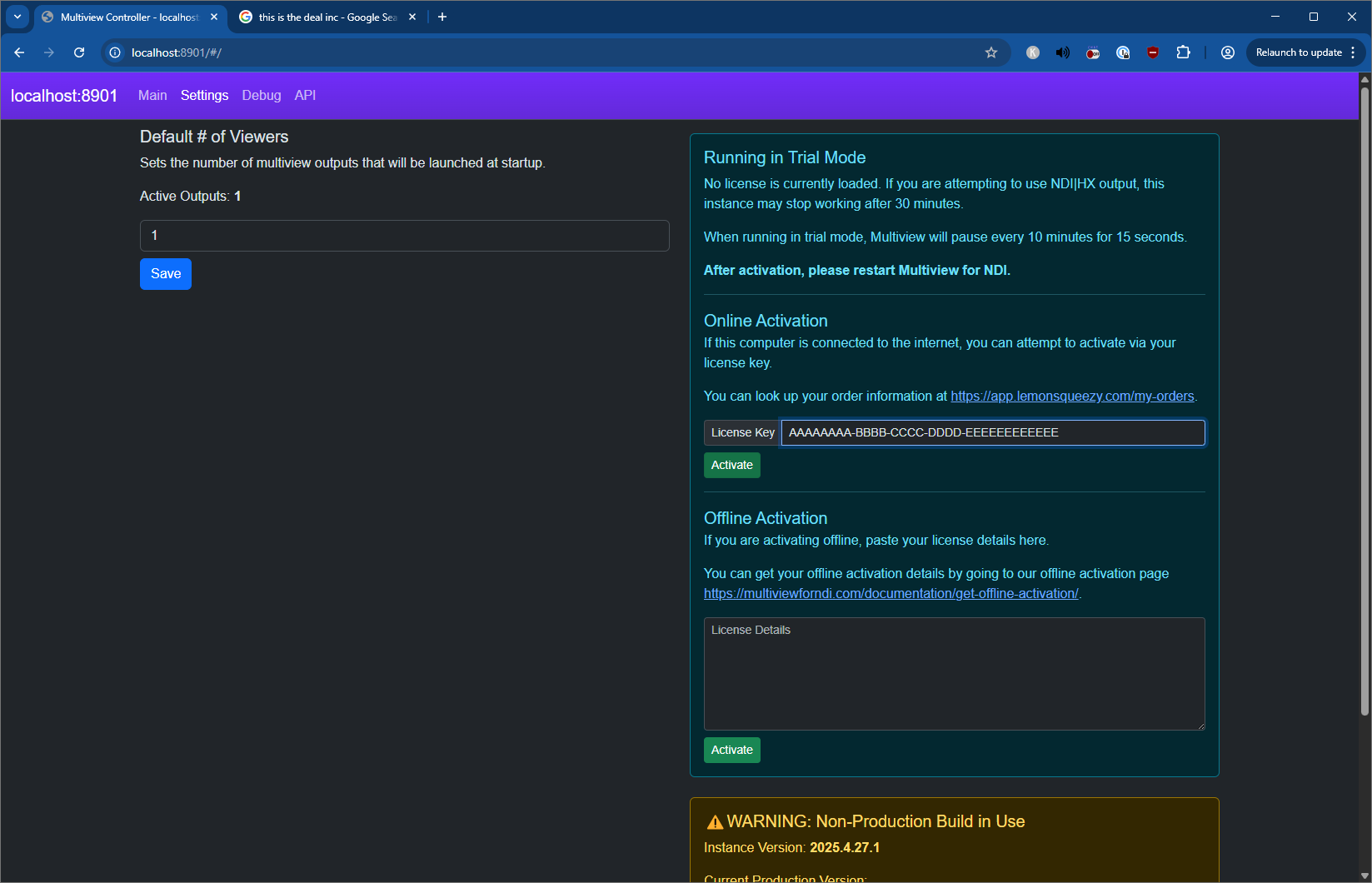Open Chrome's three-dot menu

(x=1353, y=52)
